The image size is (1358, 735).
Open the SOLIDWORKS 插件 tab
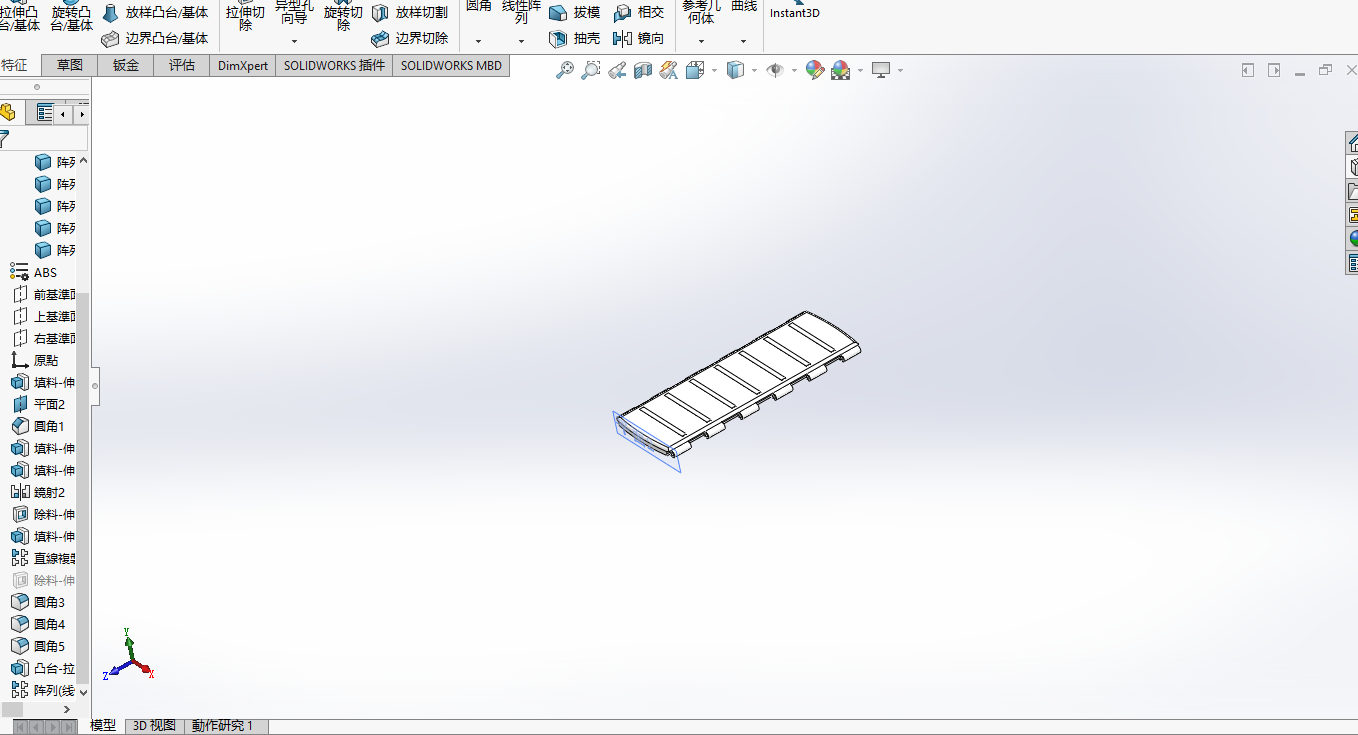pyautogui.click(x=334, y=65)
